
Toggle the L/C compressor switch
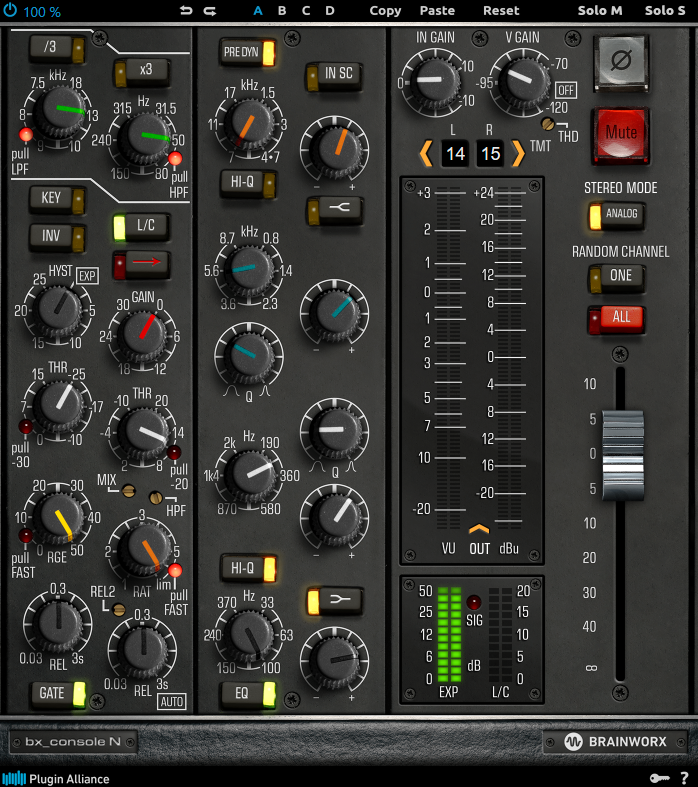click(x=142, y=227)
